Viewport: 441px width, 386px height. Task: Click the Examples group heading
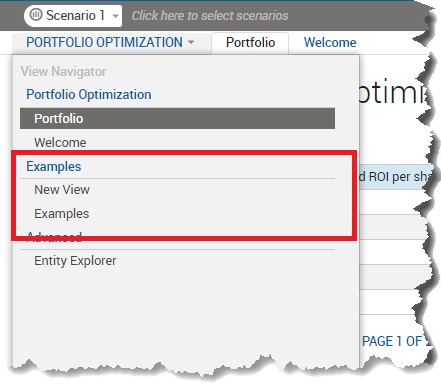pos(54,166)
